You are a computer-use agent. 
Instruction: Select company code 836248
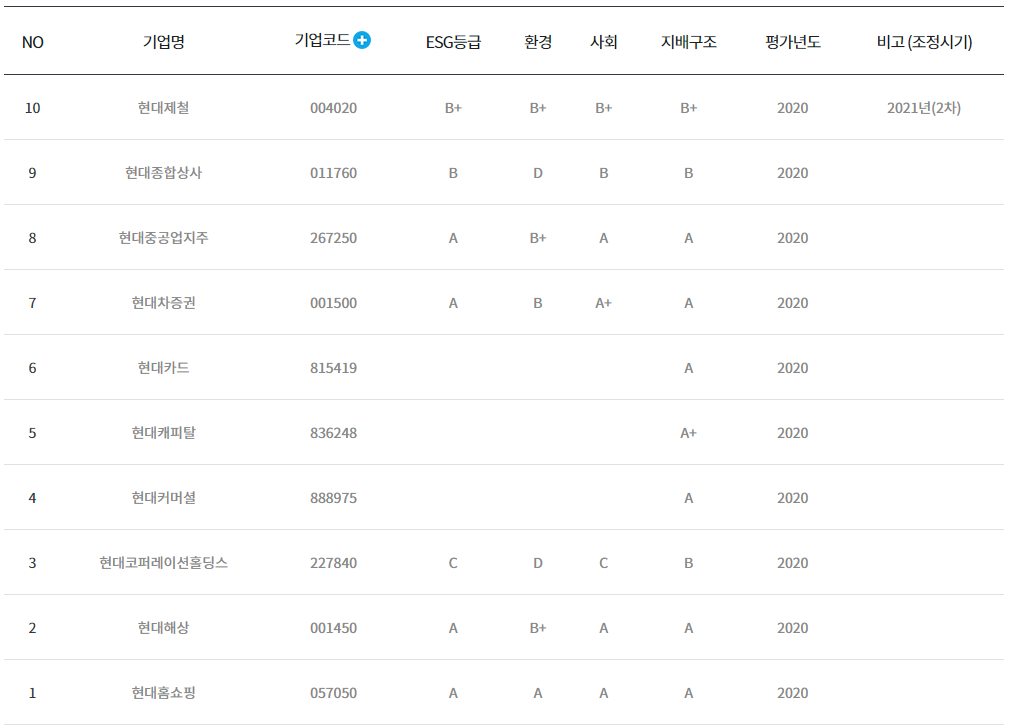coord(333,433)
